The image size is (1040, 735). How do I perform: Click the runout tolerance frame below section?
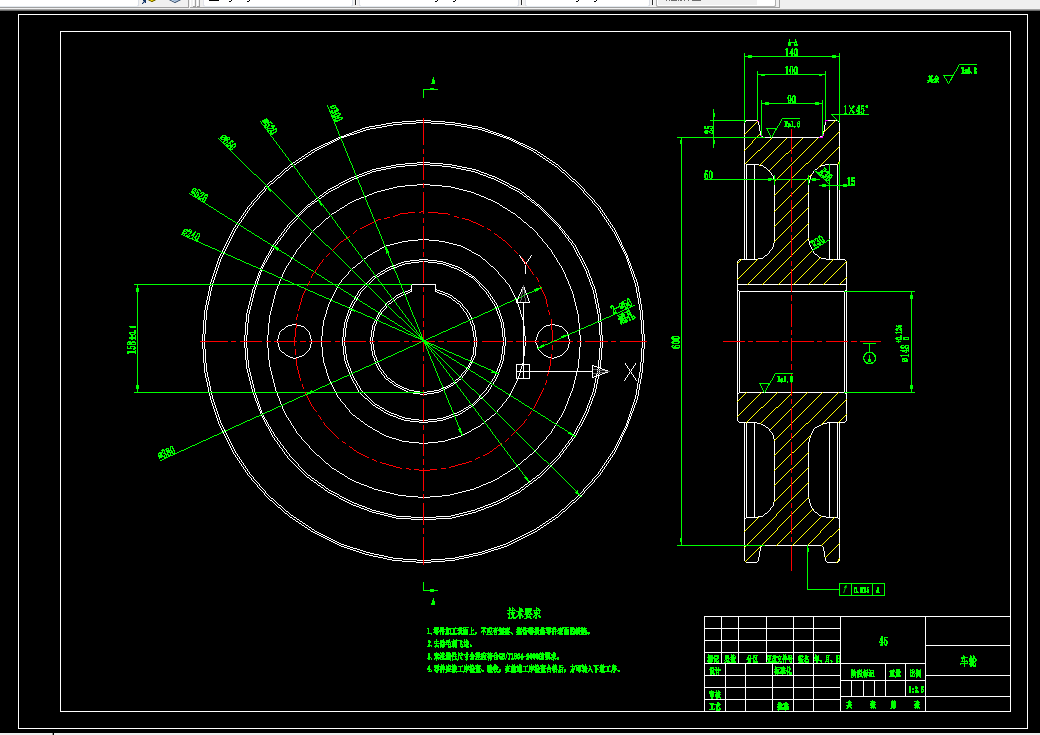(862, 589)
